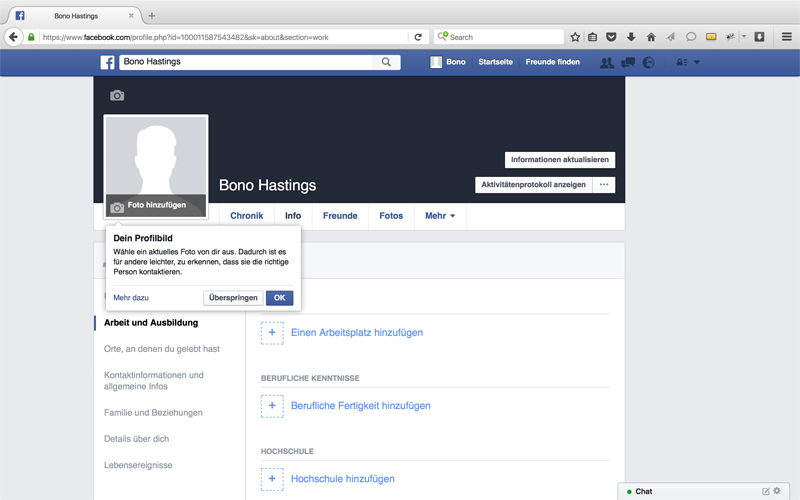The height and width of the screenshot is (500, 800).
Task: Open a new browser tab
Action: point(152,16)
